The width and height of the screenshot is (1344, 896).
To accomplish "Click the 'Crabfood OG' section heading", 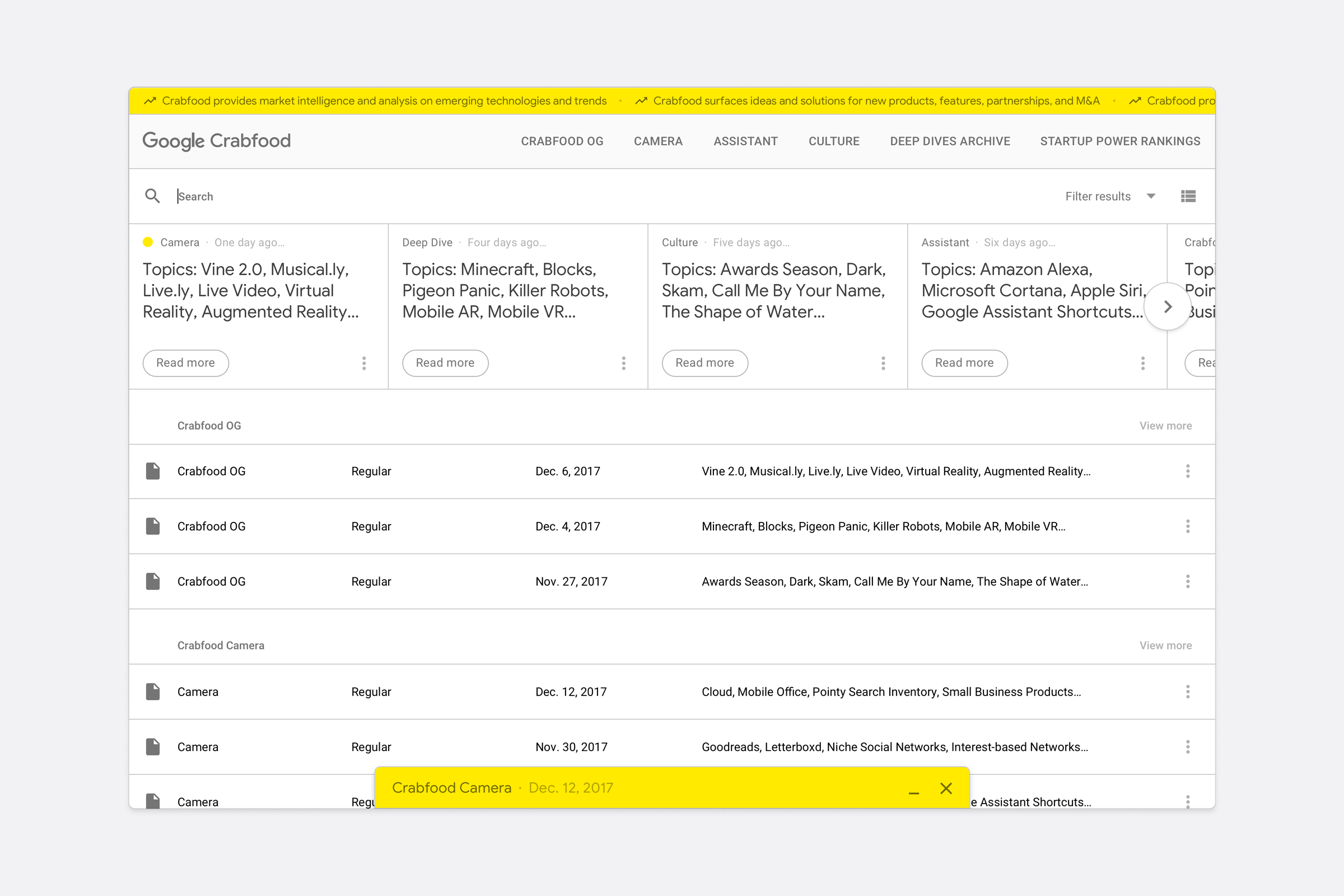I will 209,426.
